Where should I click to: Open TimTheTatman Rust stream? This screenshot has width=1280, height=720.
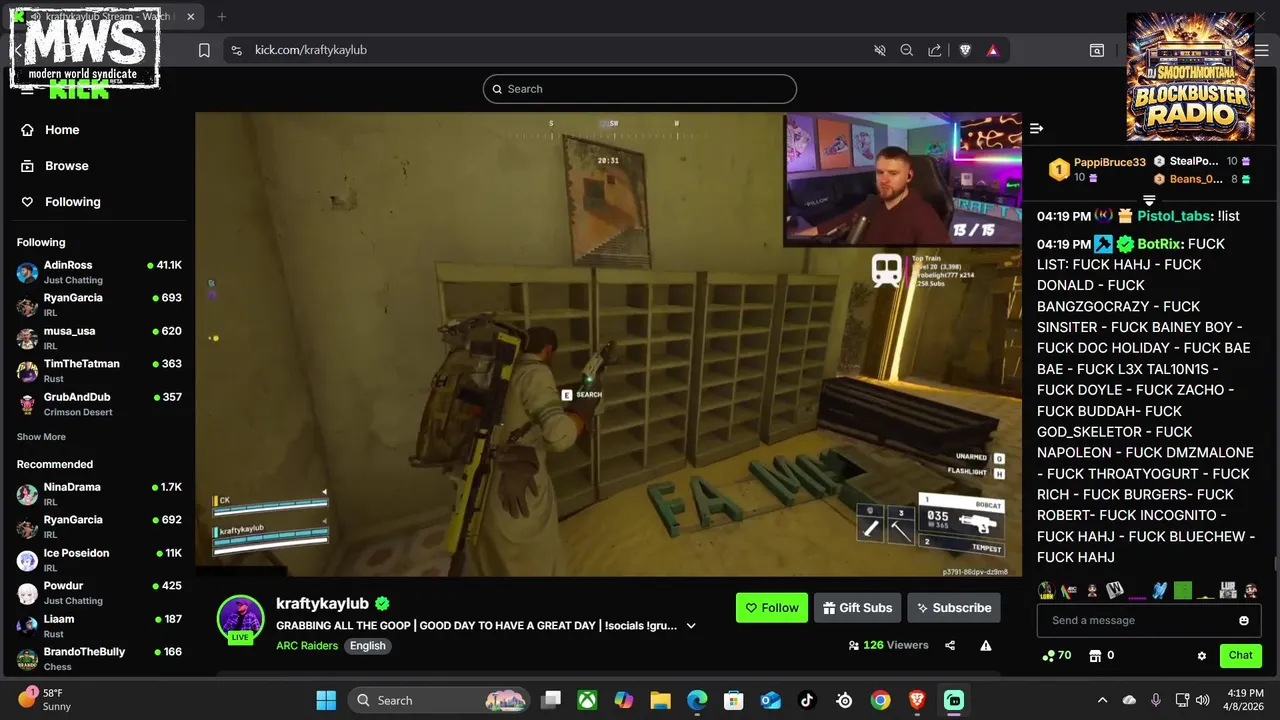click(99, 370)
